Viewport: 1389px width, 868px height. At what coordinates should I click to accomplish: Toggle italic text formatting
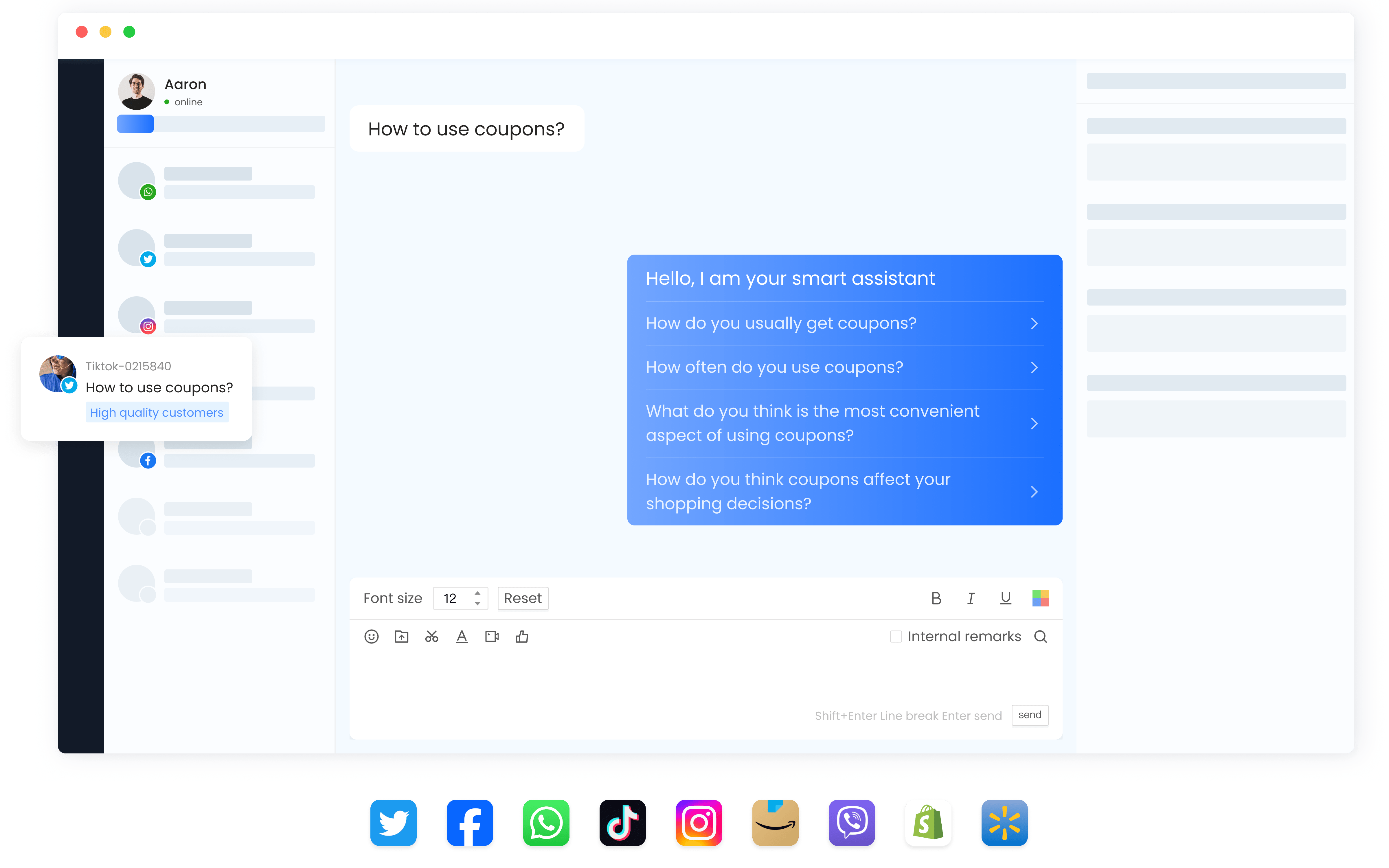[971, 598]
